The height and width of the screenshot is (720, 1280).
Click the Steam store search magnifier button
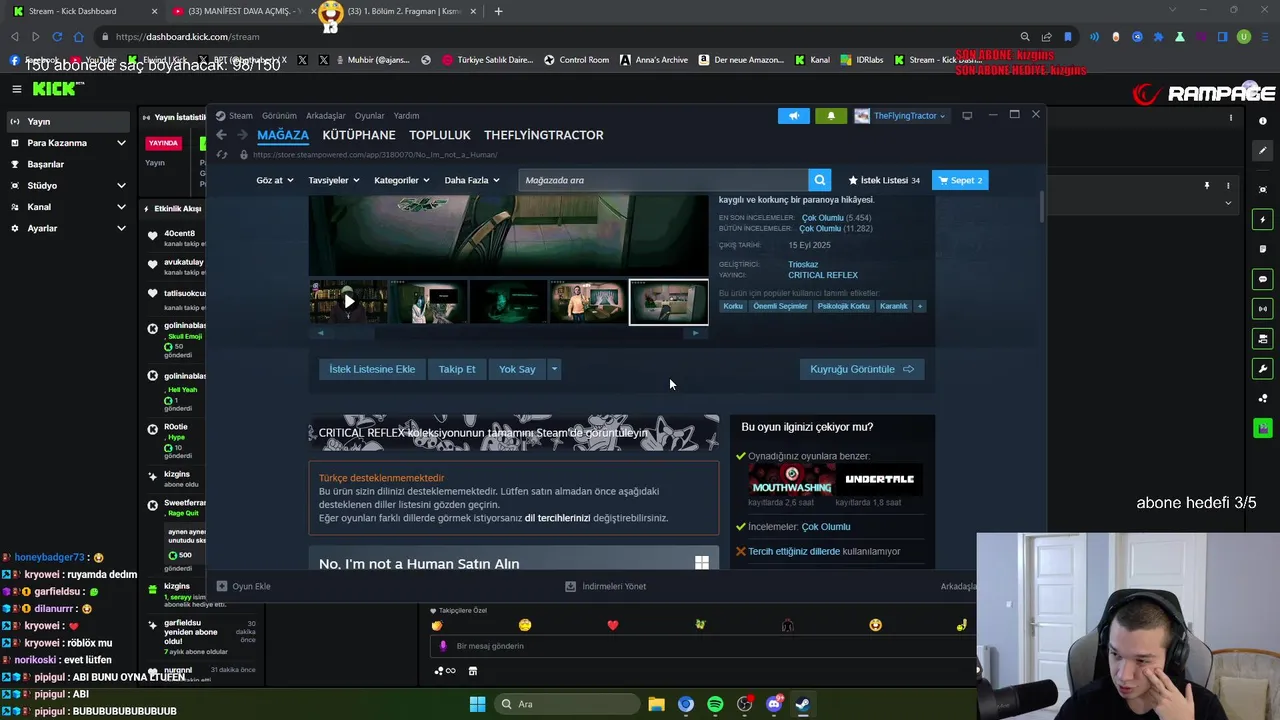tap(820, 180)
